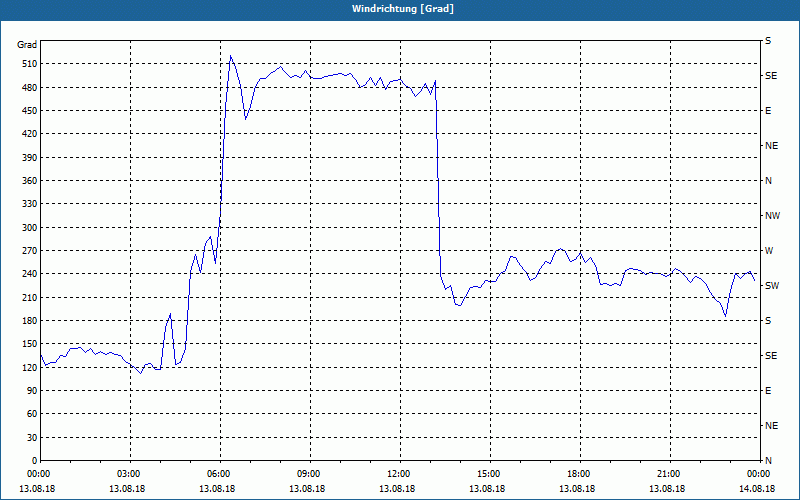Click the E compass label level with 450
The image size is (800, 500).
point(768,111)
